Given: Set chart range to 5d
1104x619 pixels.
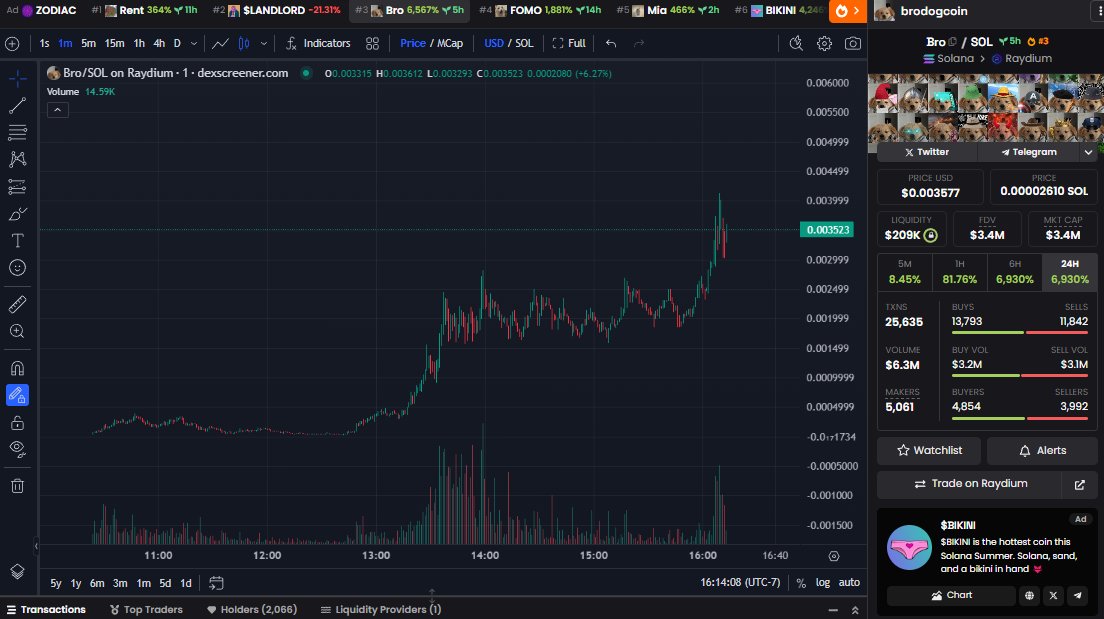Looking at the screenshot, I should (x=165, y=583).
